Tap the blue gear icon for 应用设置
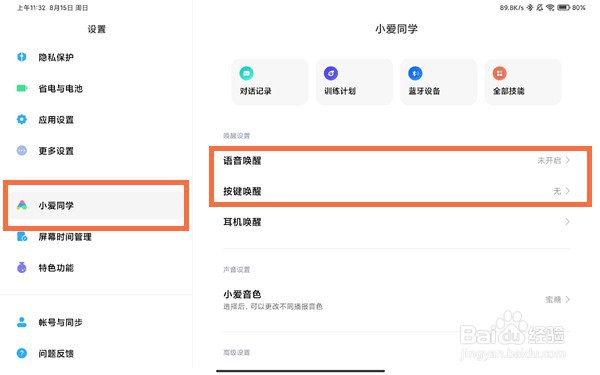The width and height of the screenshot is (600, 375). coord(22,119)
